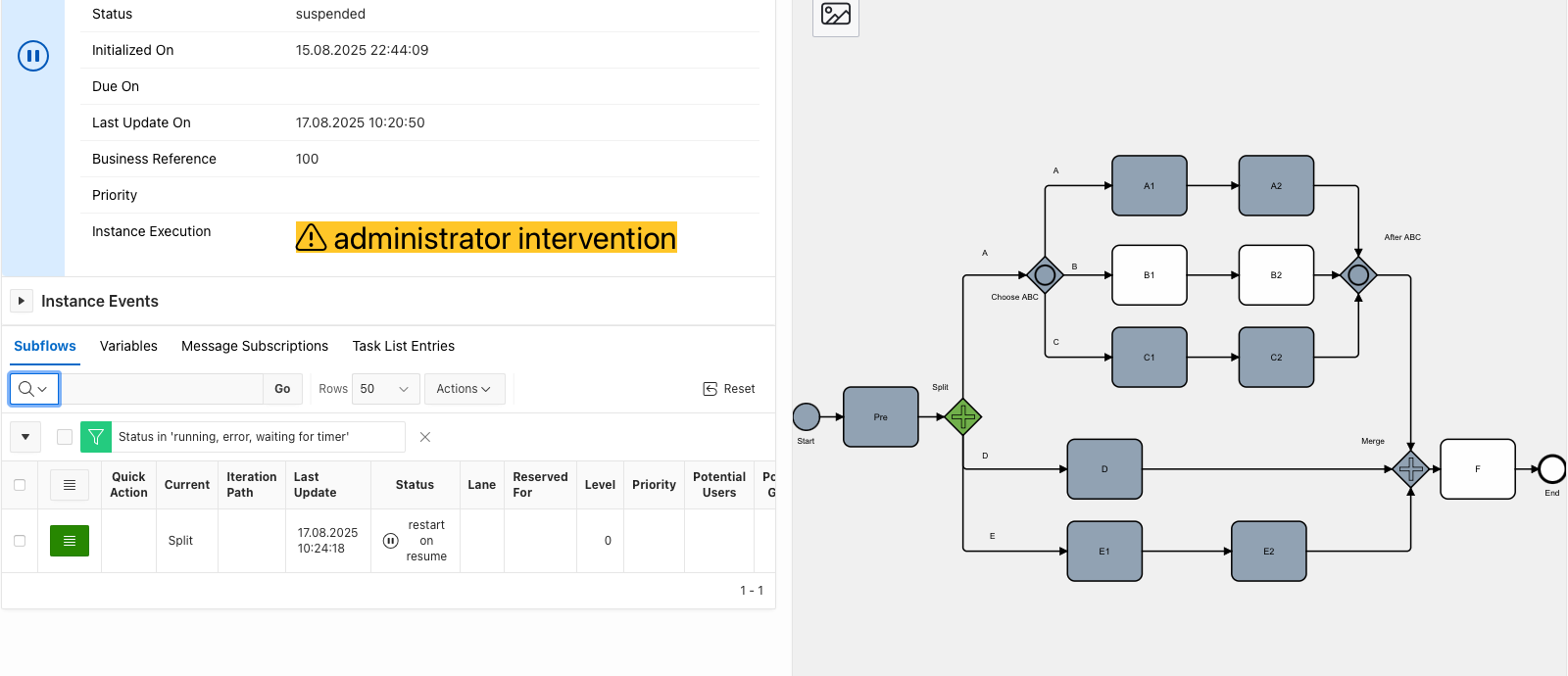Open the Rows 50 dropdown

coord(386,389)
